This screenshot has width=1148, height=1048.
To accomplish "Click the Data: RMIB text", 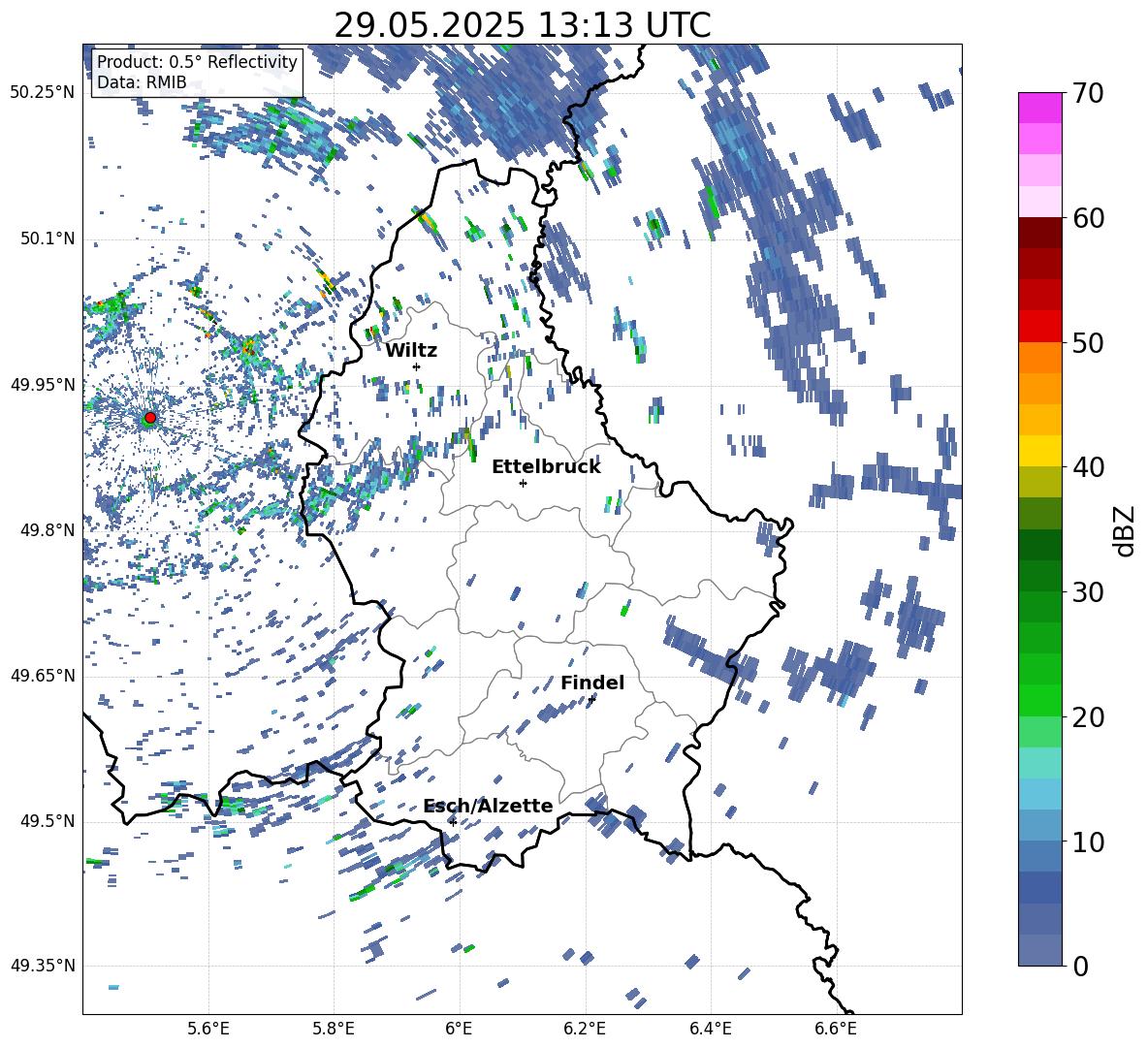I will coord(142,82).
